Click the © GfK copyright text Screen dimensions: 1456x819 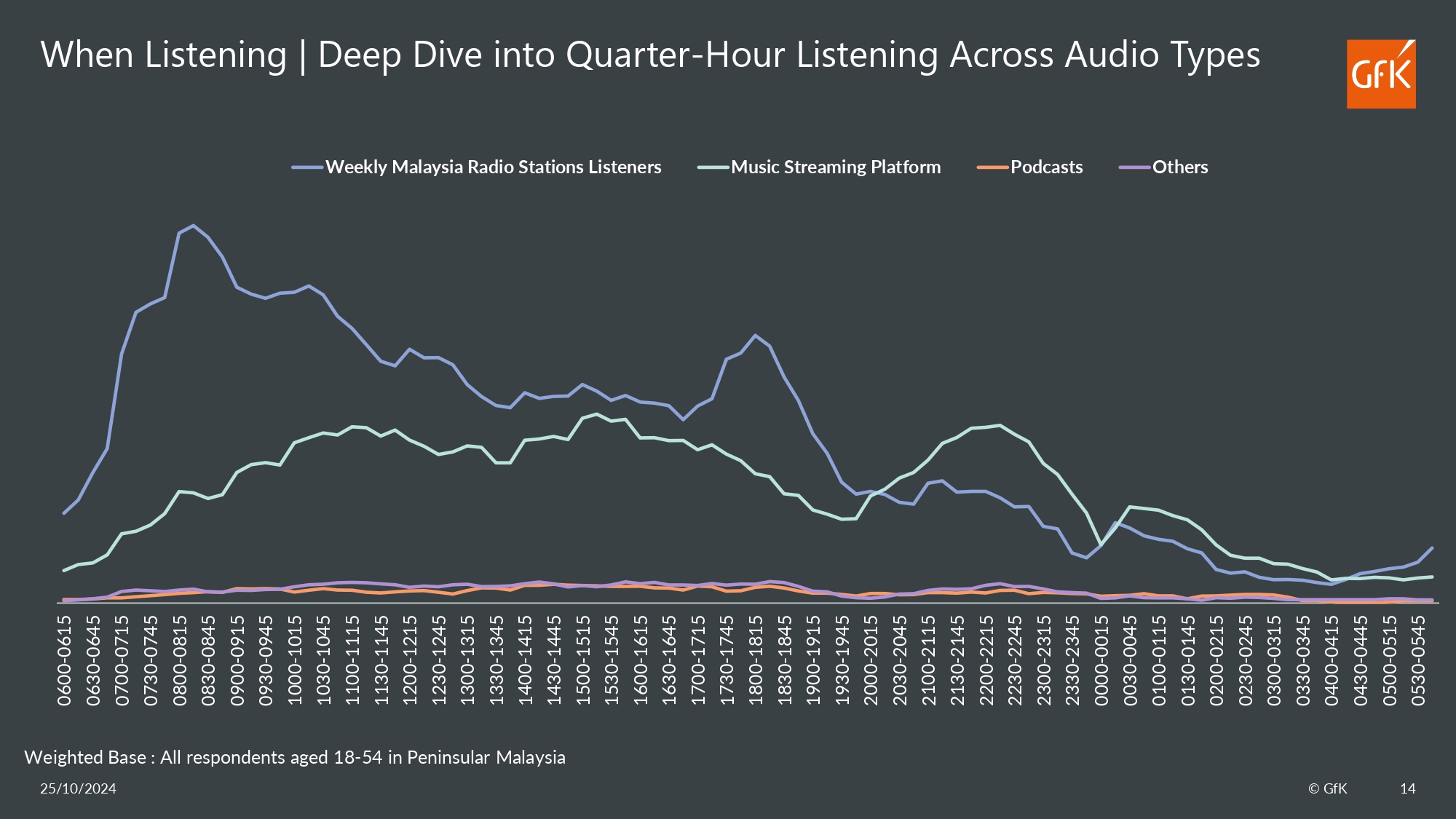(x=1327, y=788)
